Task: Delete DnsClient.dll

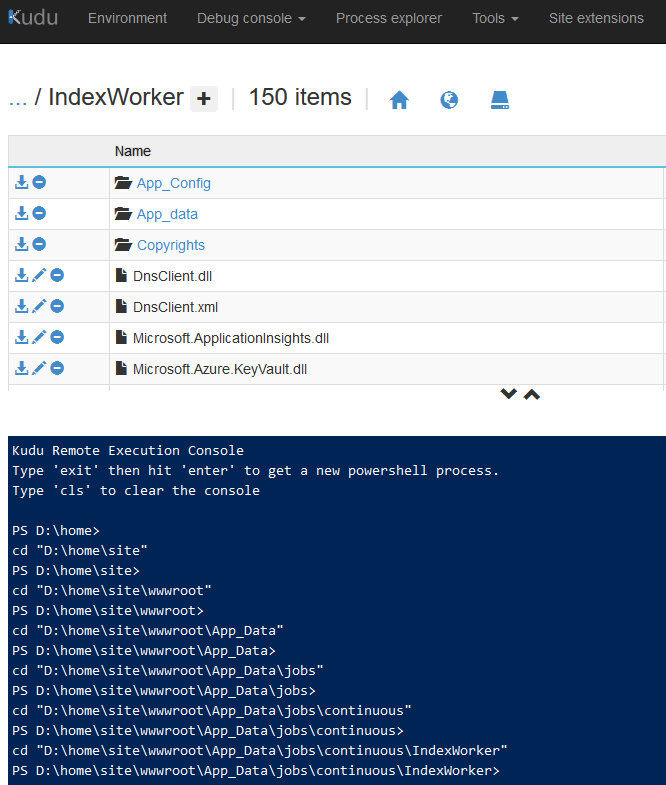Action: click(57, 275)
